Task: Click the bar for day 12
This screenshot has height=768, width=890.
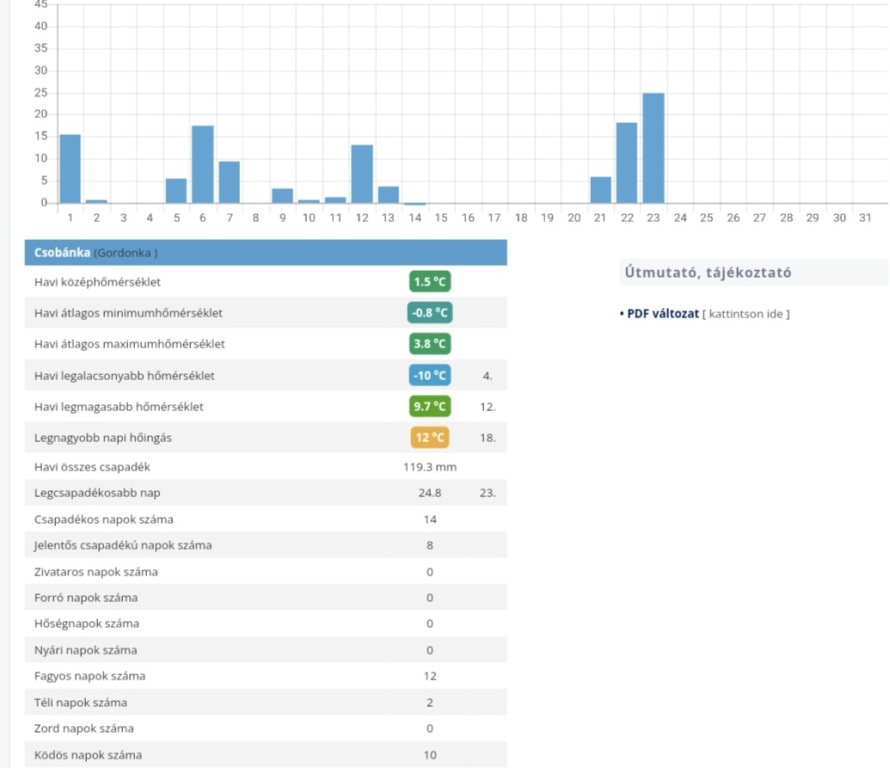Action: [362, 174]
